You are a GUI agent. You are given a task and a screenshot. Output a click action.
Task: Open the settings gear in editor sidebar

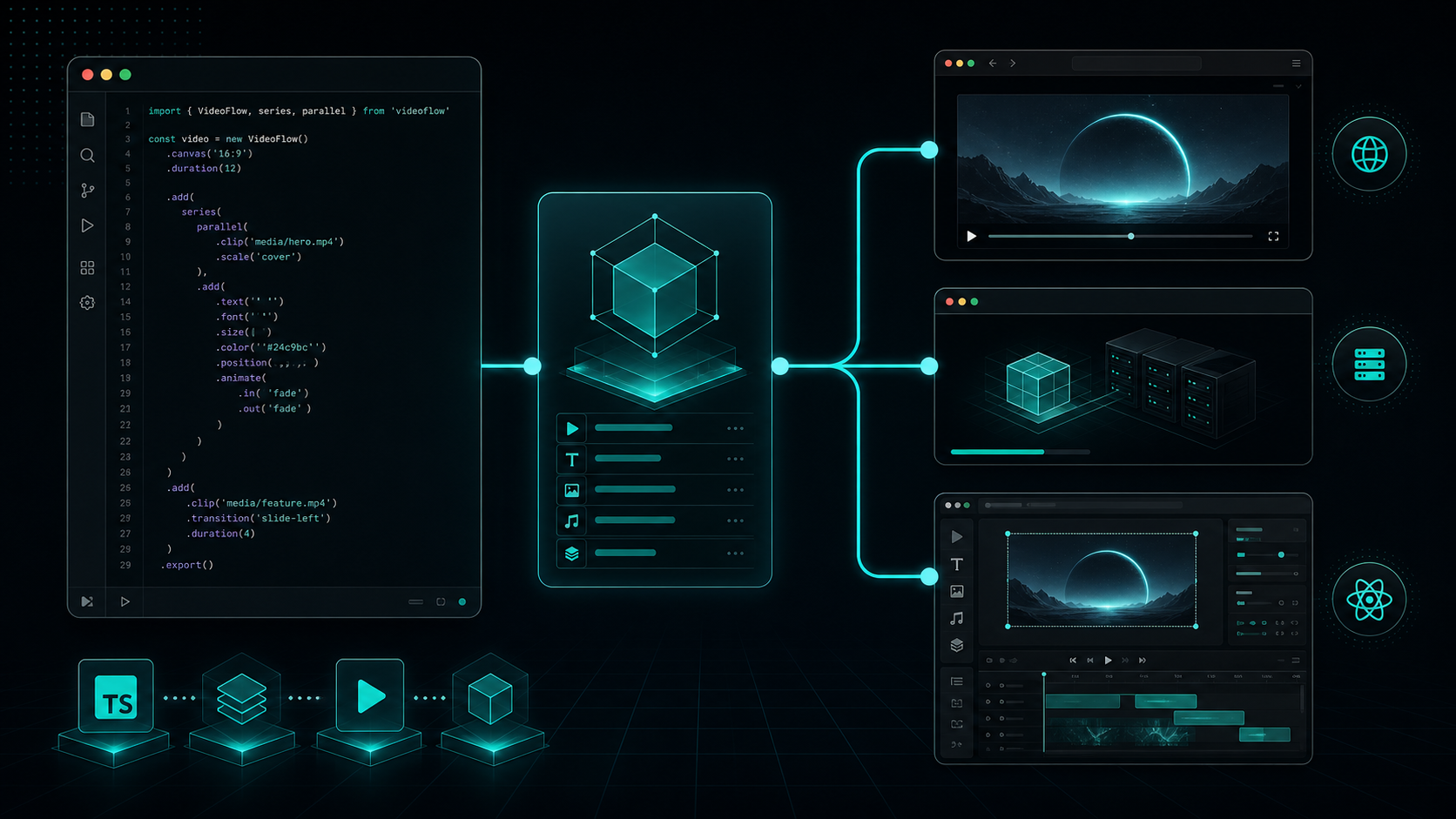87,303
